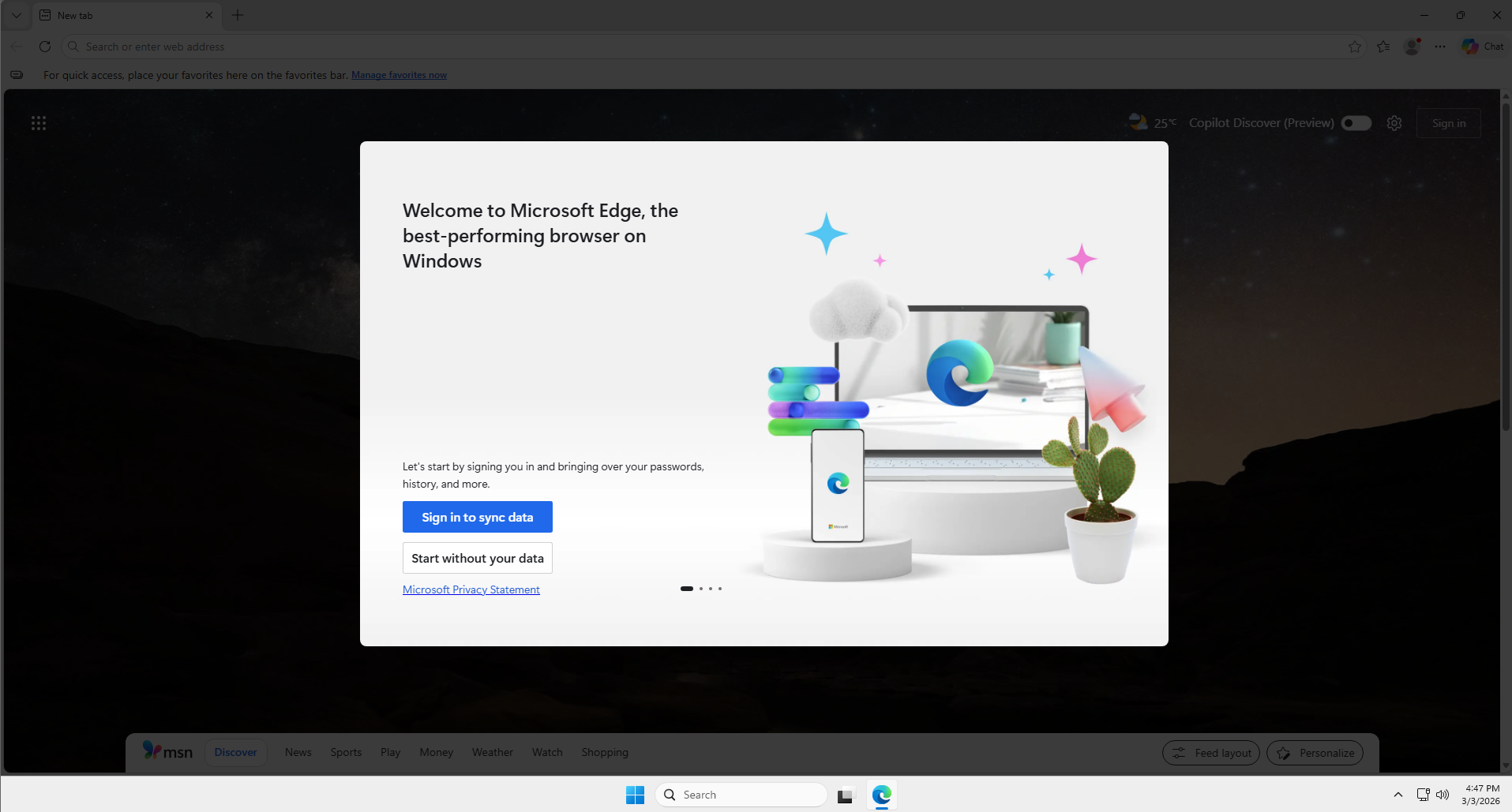Select the Money feed tab
The image size is (1512, 812).
click(437, 752)
